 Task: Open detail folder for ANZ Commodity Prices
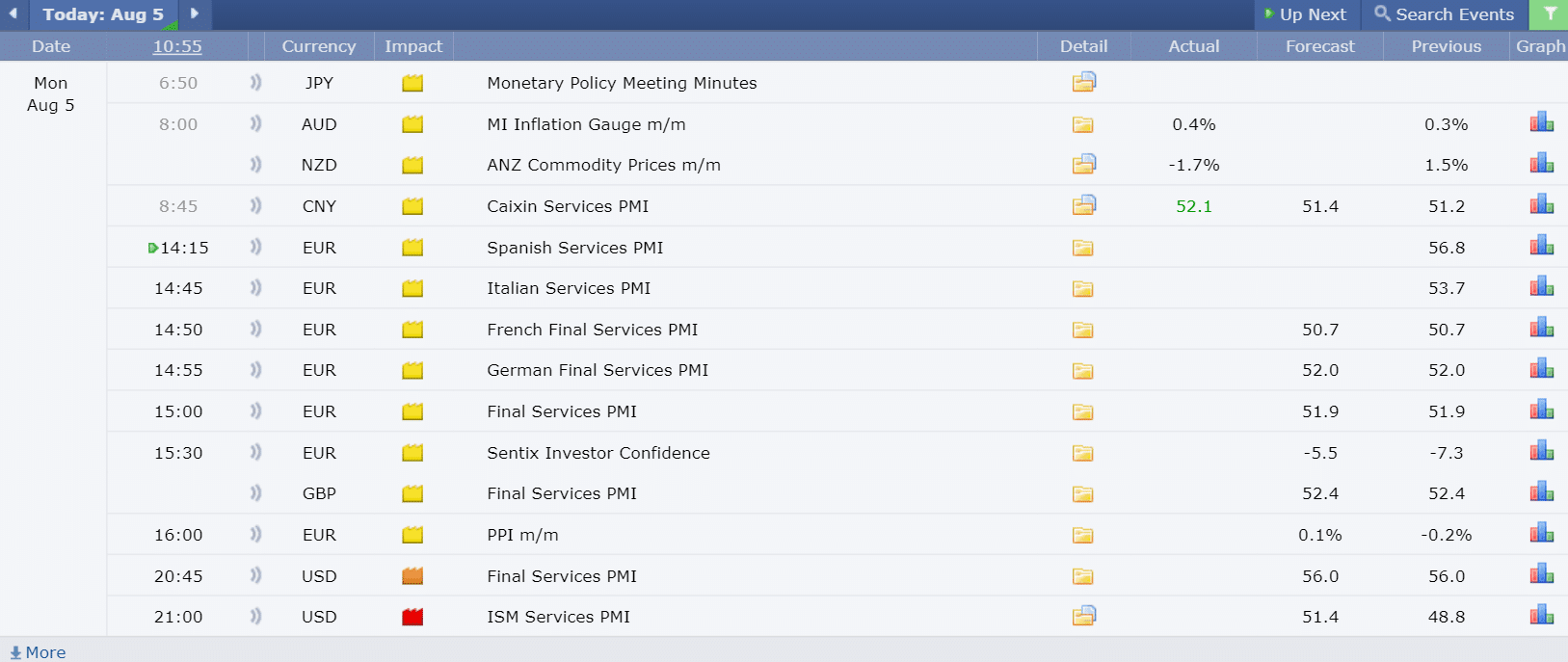(x=1084, y=164)
